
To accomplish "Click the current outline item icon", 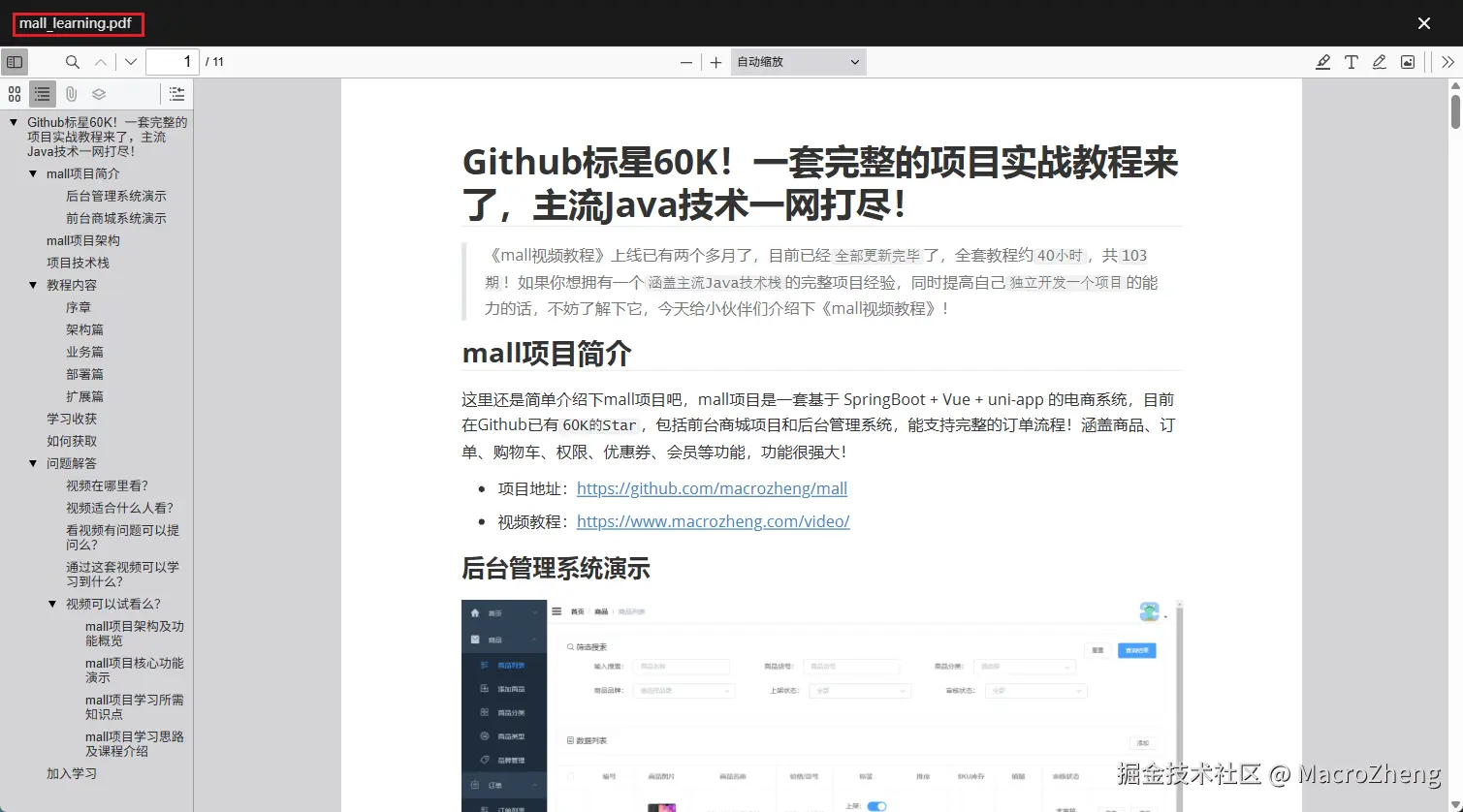I will click(176, 94).
